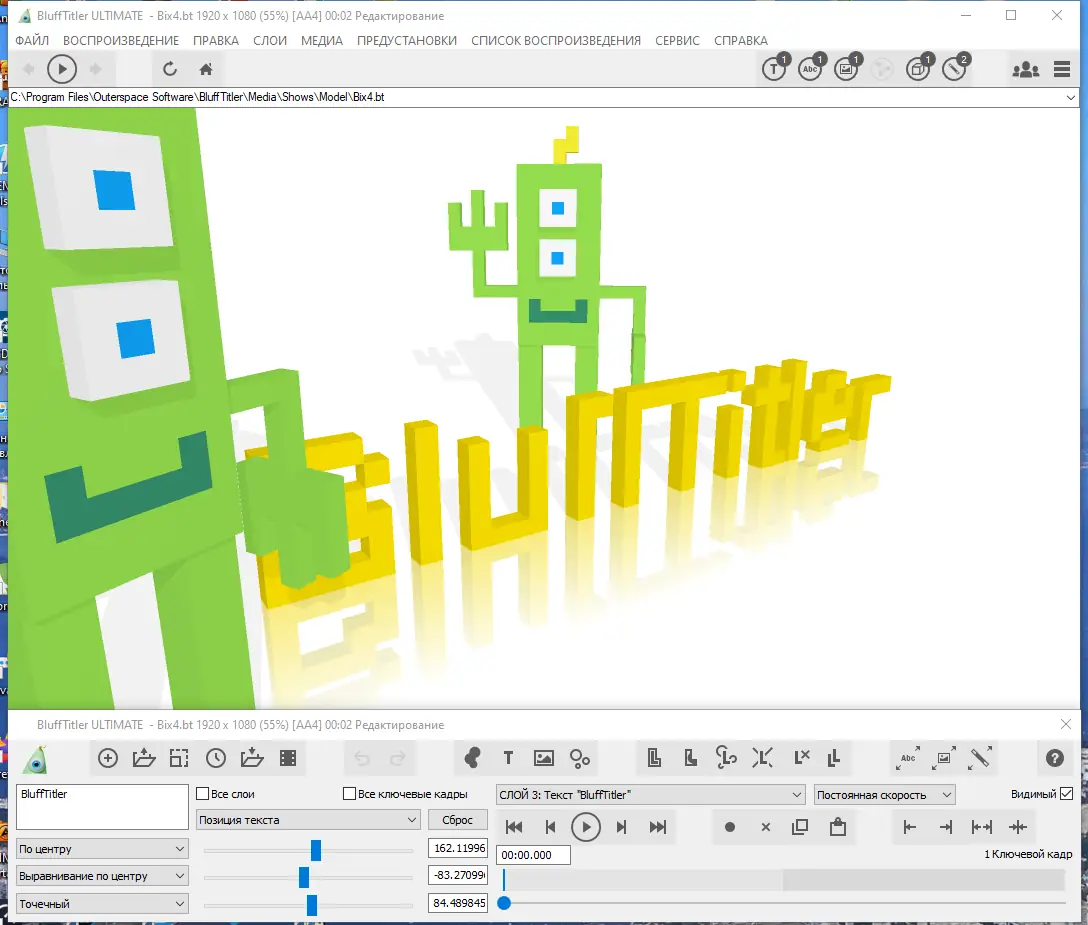Paste keyframe with clipboard icon

coord(838,827)
